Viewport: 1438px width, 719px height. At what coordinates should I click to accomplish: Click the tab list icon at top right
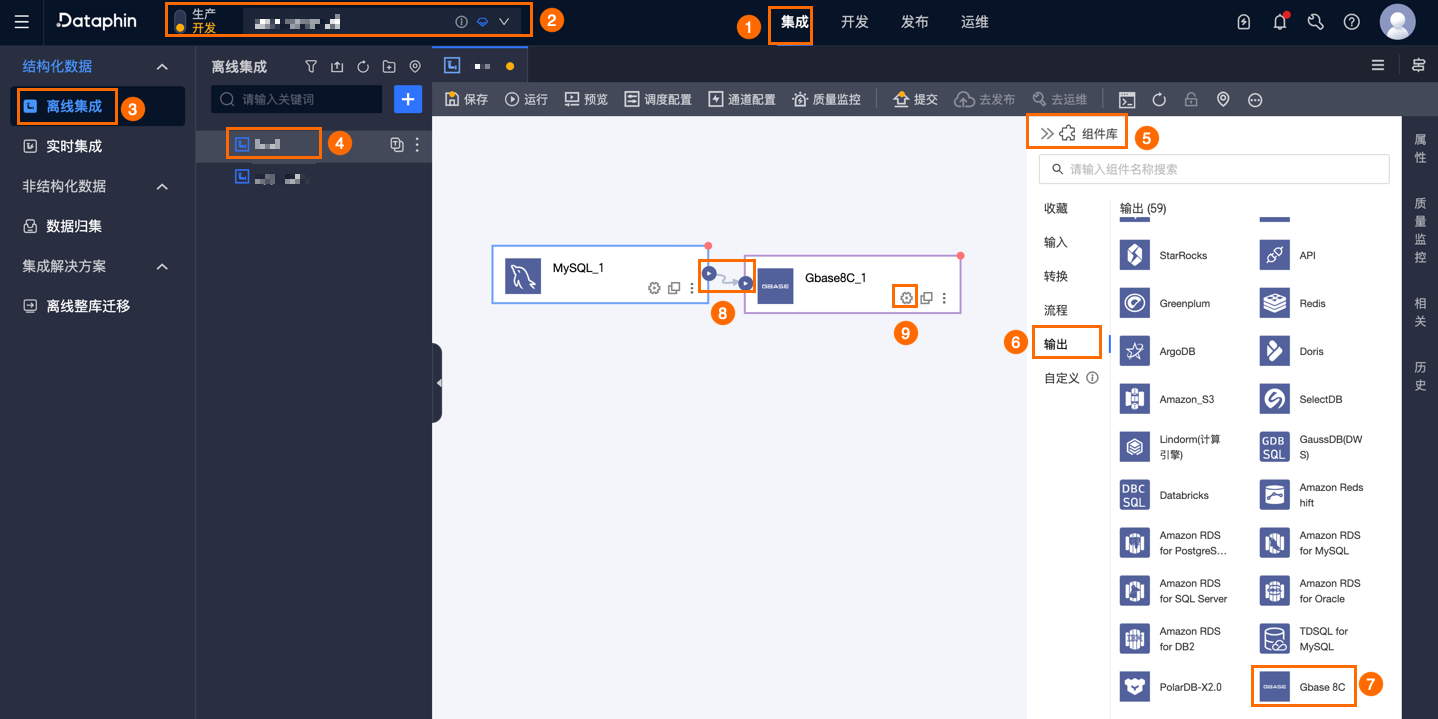pyautogui.click(x=1378, y=65)
